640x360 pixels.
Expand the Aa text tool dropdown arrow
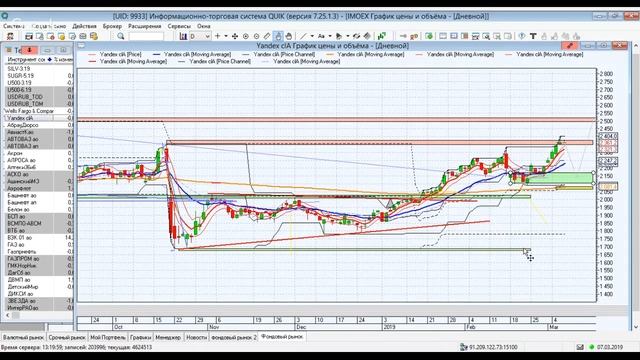click(330, 36)
